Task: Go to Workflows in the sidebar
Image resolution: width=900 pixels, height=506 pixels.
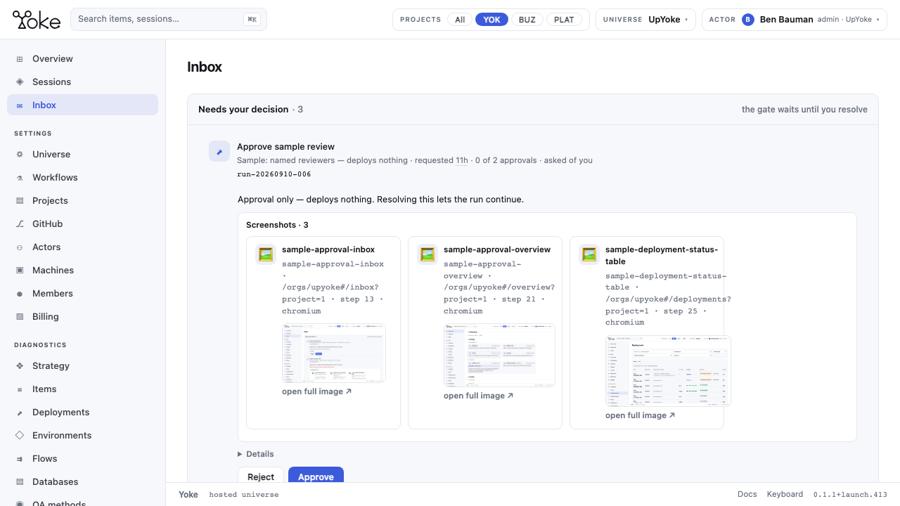Action: point(55,177)
